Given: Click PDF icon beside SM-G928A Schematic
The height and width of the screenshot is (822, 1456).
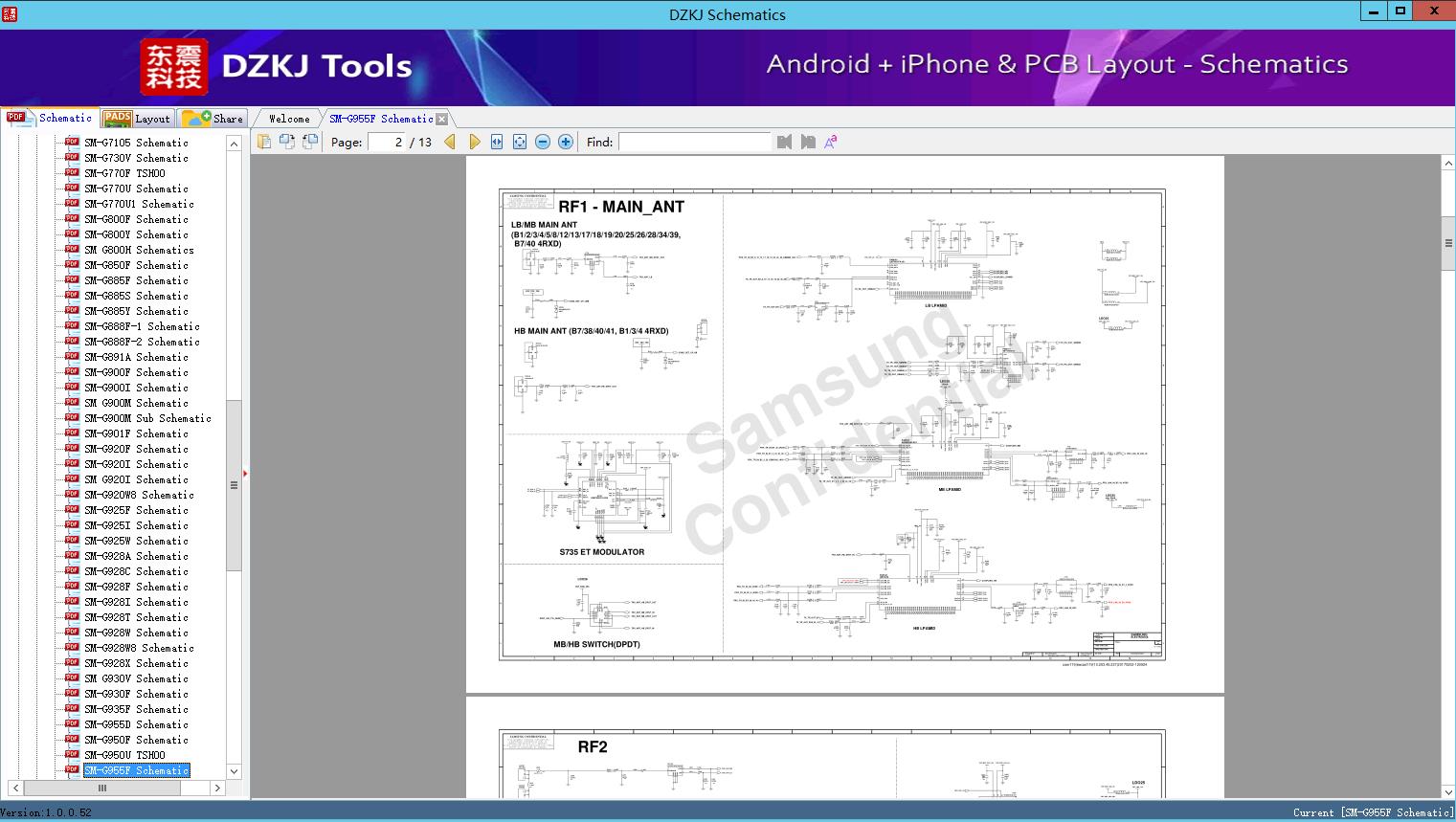Looking at the screenshot, I should [72, 555].
